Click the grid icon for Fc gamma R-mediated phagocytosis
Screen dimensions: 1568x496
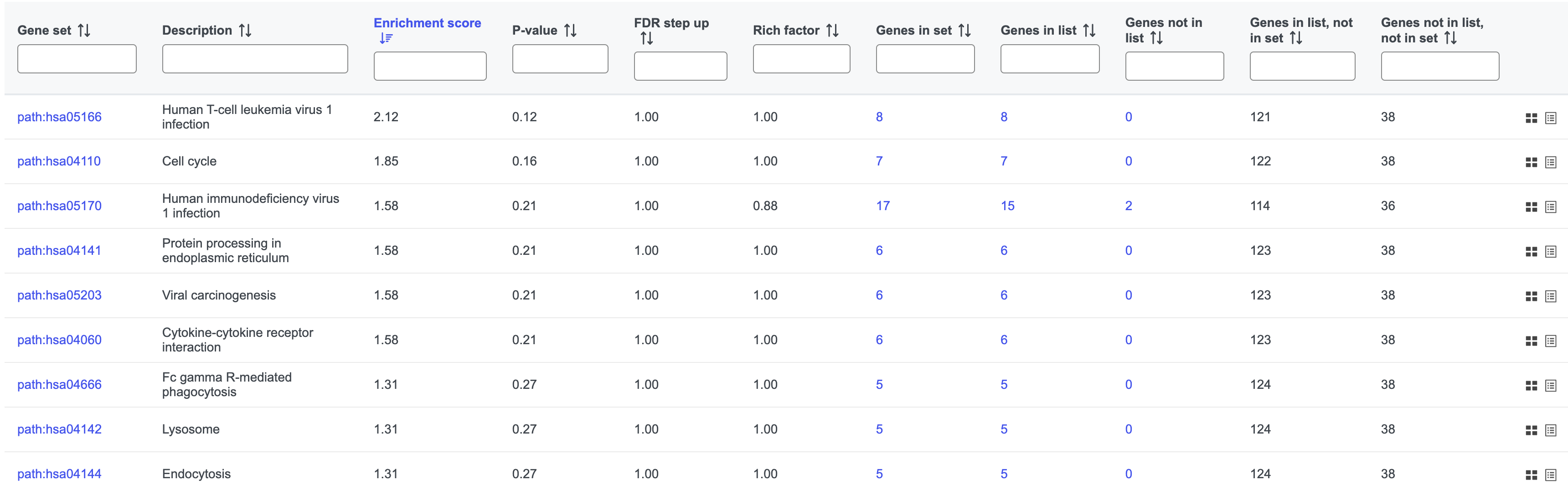pos(1531,385)
